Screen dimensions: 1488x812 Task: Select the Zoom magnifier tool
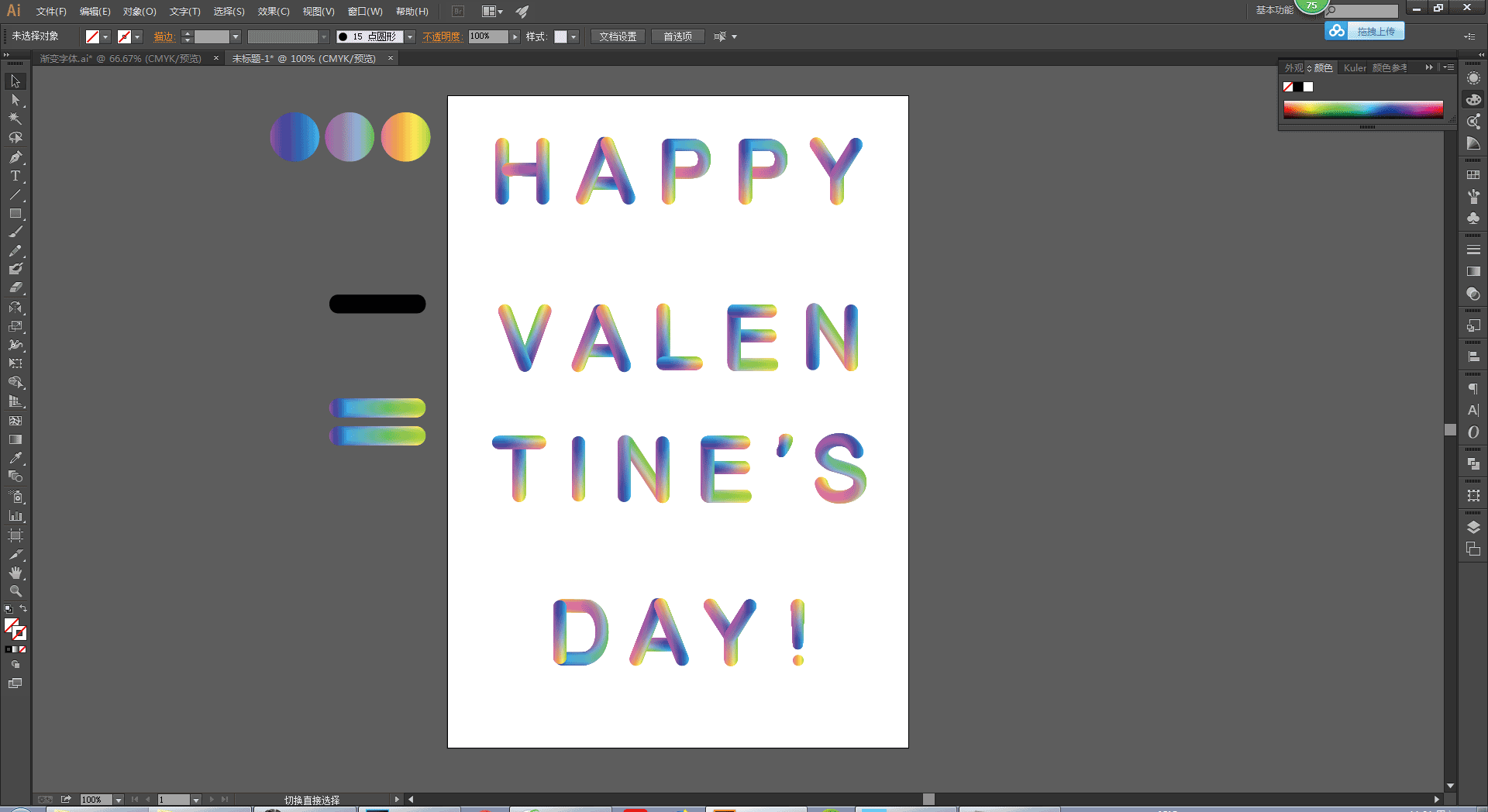tap(15, 591)
